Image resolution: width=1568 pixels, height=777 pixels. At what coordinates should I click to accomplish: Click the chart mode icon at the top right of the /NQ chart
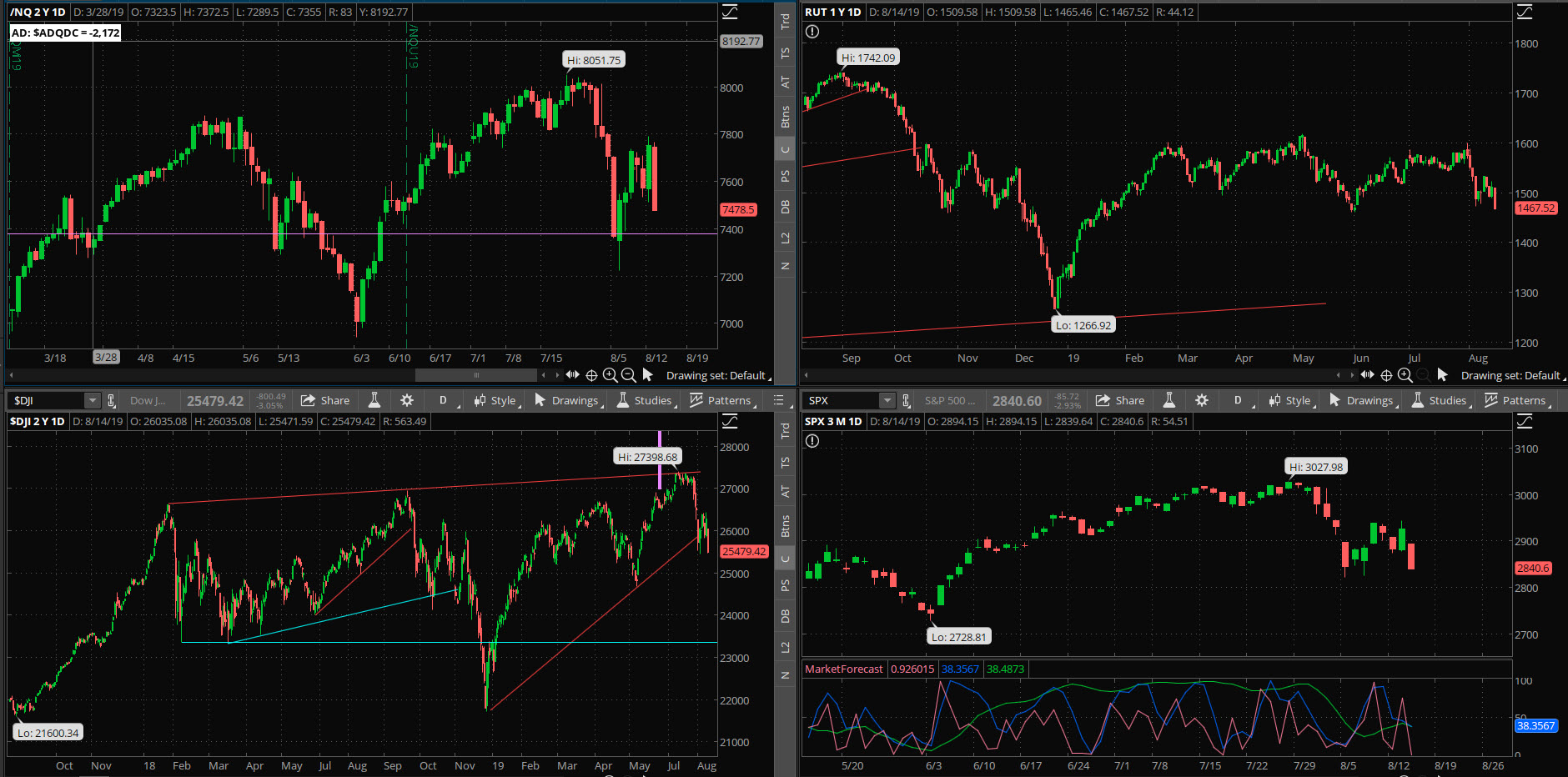coord(730,12)
